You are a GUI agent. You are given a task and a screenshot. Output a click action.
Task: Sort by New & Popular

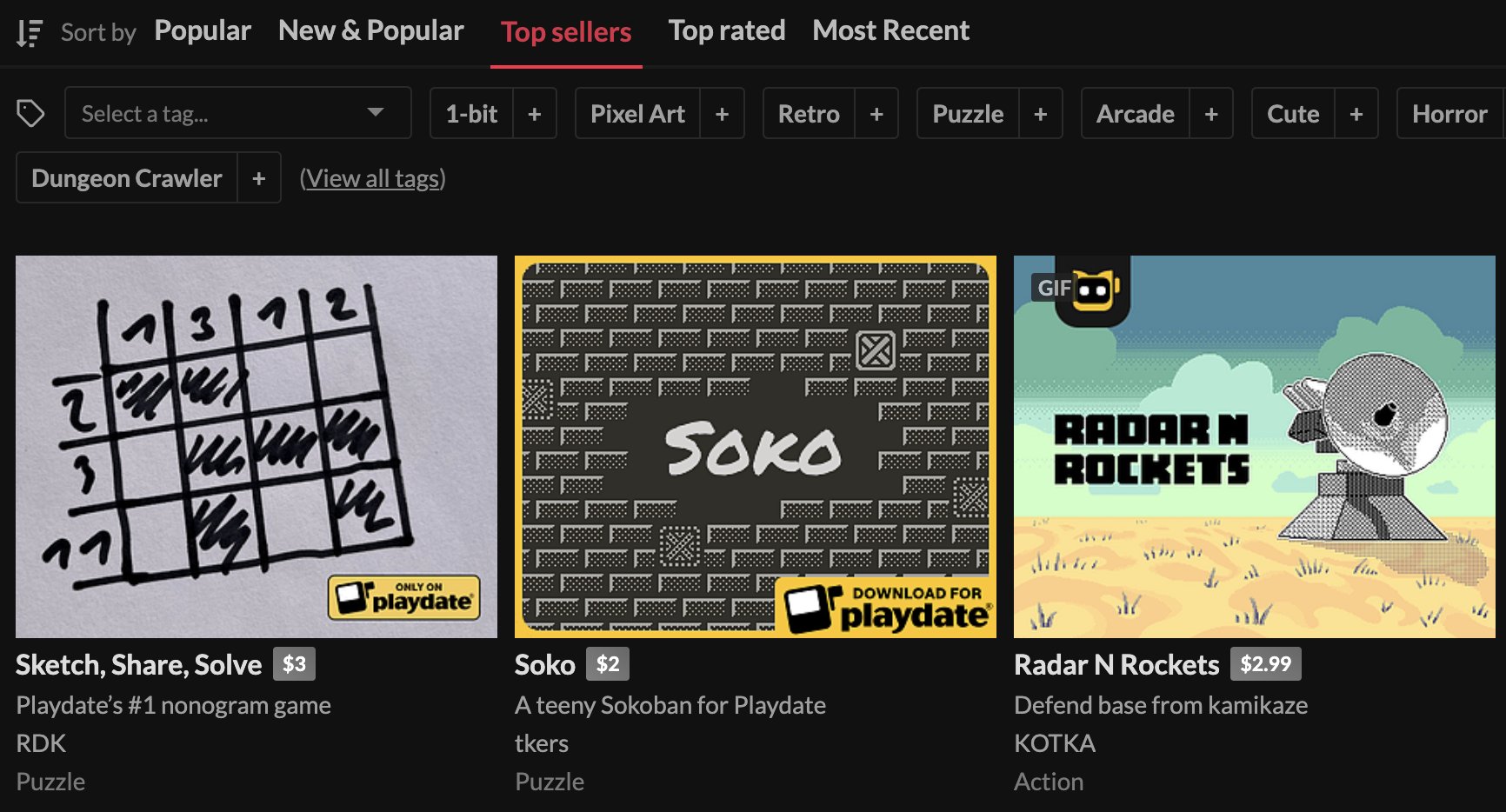pyautogui.click(x=371, y=30)
